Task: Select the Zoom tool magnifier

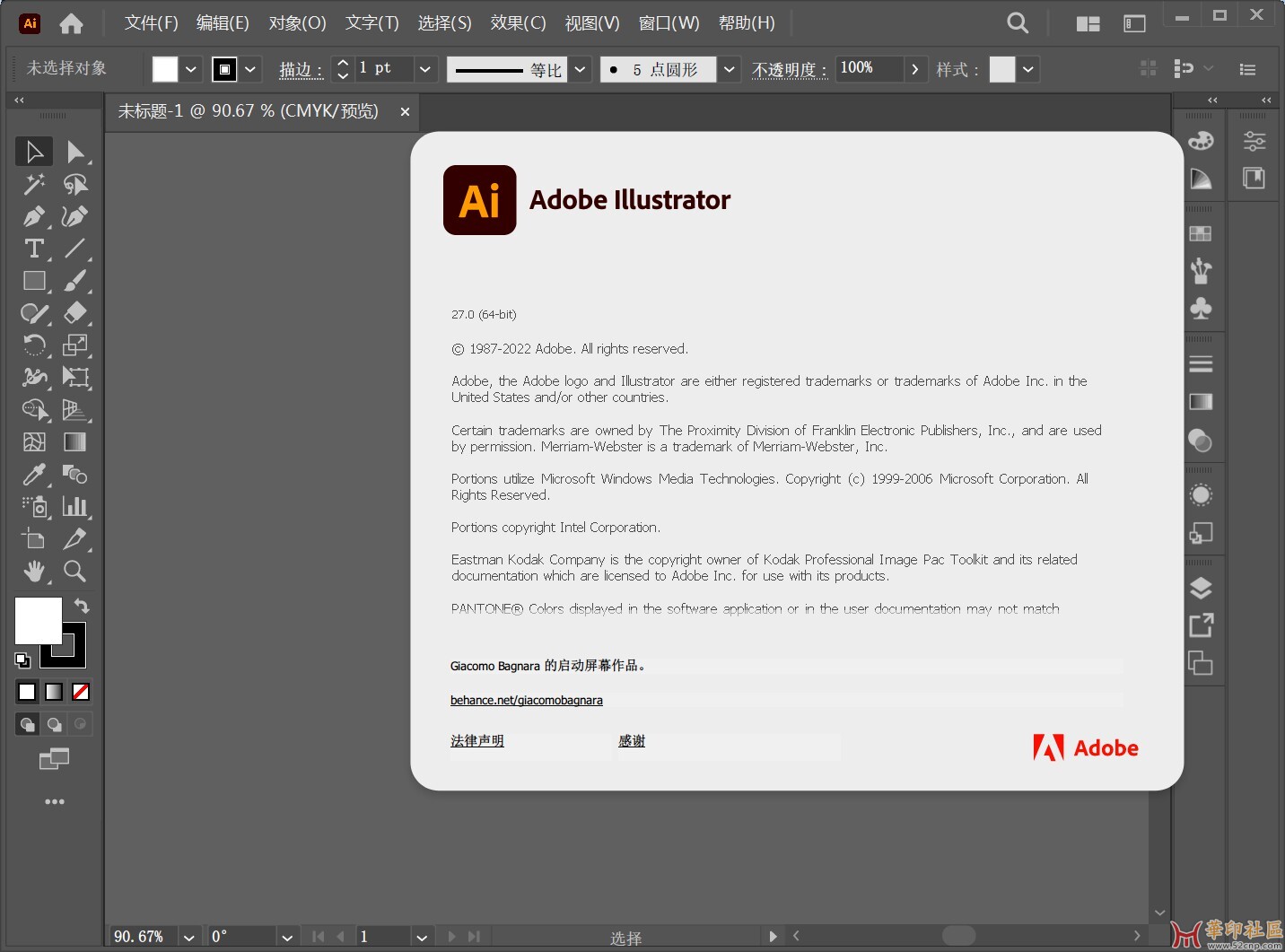Action: tap(75, 572)
